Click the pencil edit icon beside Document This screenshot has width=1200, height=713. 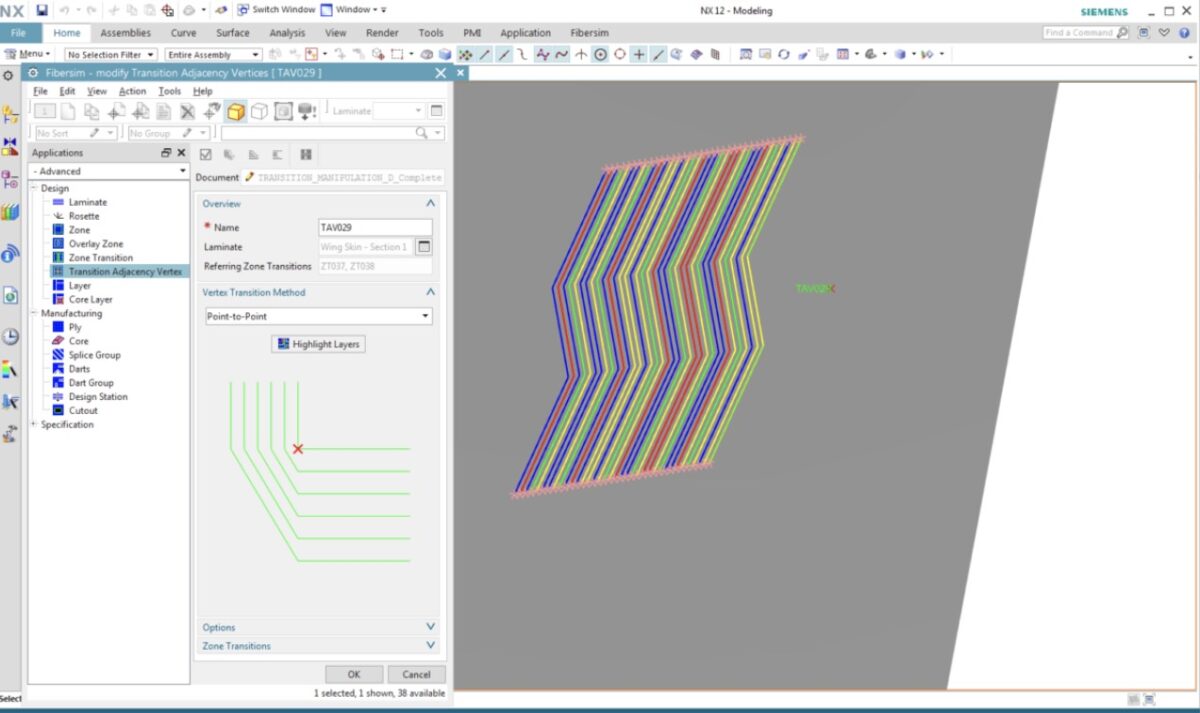pyautogui.click(x=249, y=177)
